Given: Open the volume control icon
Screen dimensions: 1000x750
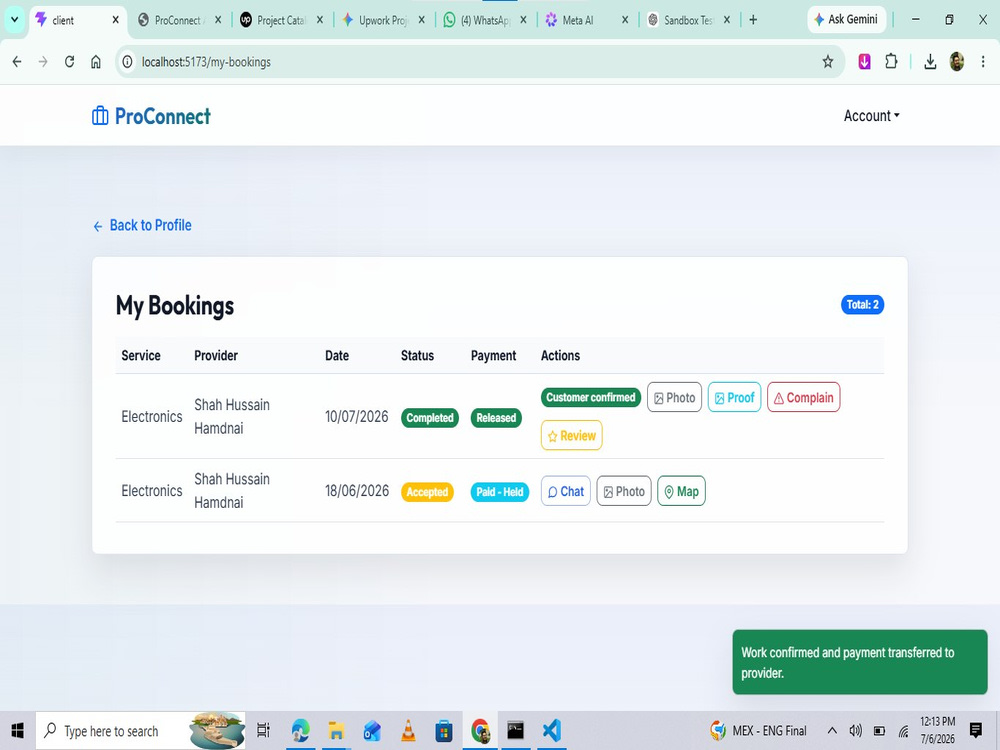Looking at the screenshot, I should coord(855,731).
